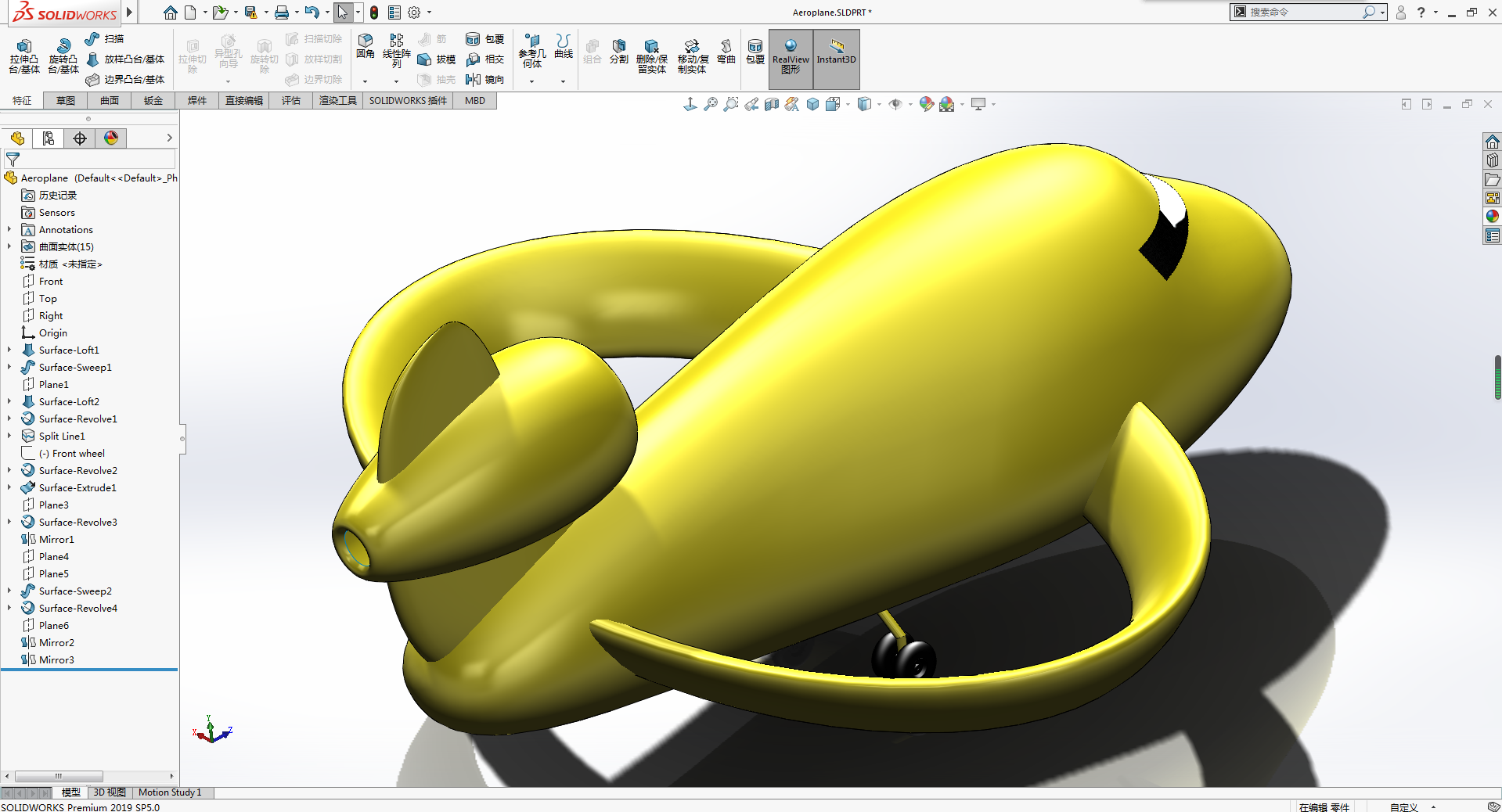Expand the Surface-Sweep1 feature
The width and height of the screenshot is (1502, 812).
tap(9, 367)
